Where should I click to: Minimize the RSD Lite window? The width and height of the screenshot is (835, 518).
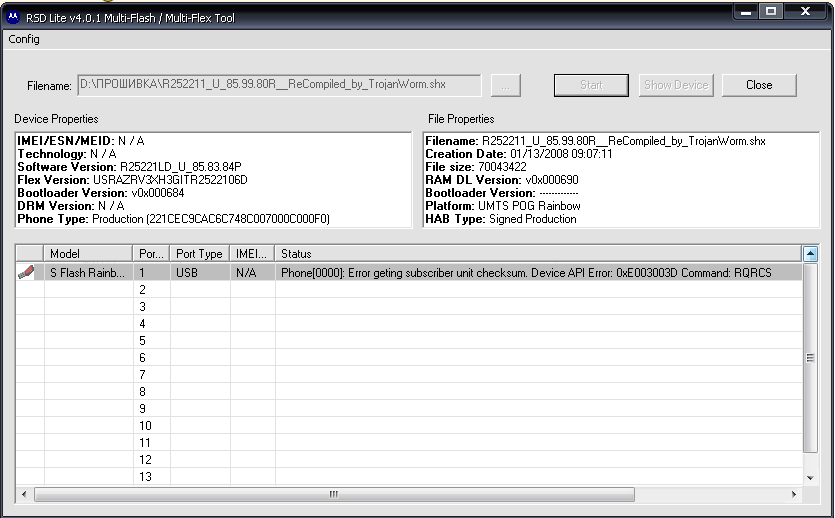[x=746, y=11]
